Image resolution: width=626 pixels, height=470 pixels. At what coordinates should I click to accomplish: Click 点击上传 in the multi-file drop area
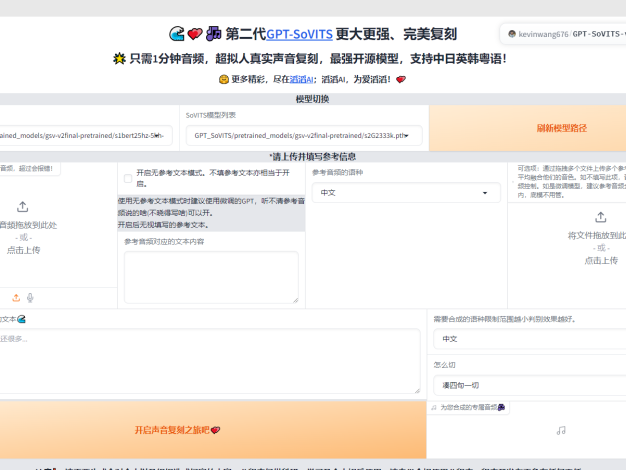[601, 260]
